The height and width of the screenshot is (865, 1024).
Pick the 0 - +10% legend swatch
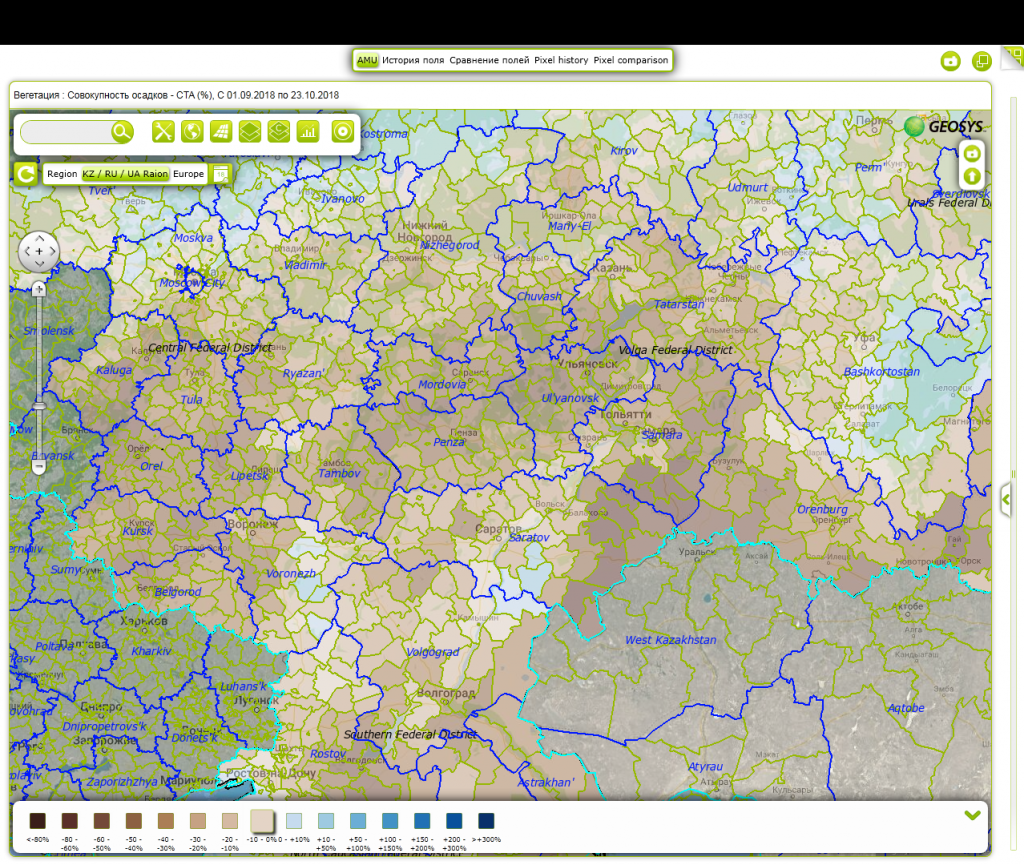tap(294, 821)
